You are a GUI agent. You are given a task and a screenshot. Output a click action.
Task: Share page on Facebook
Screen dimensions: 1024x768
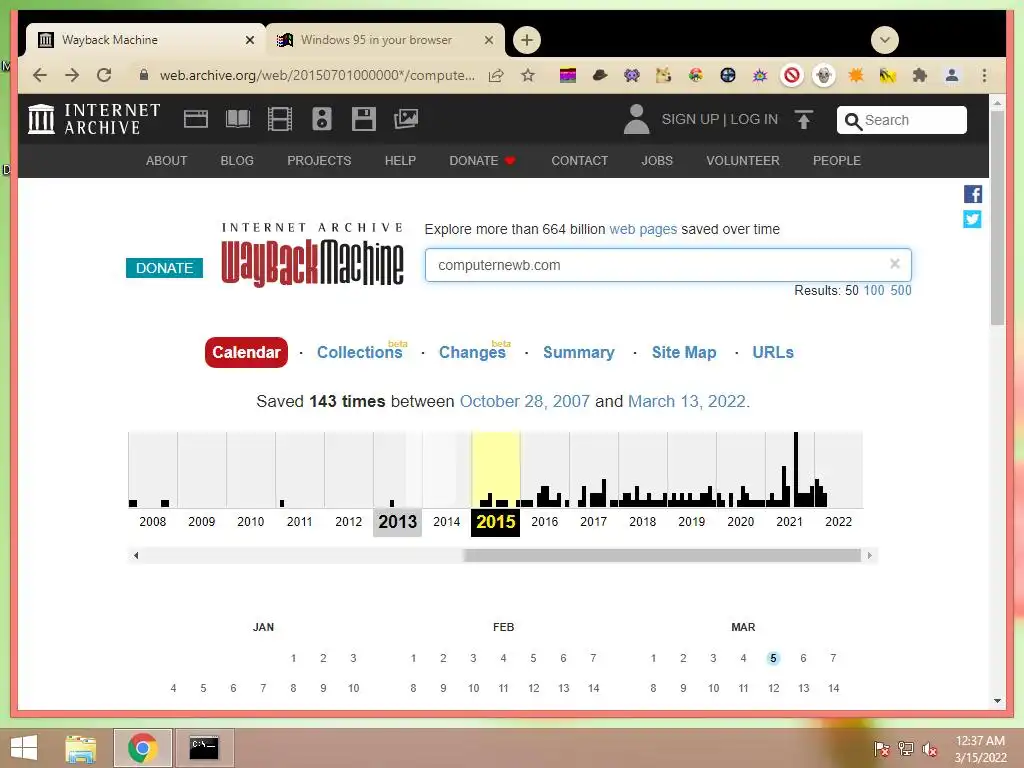tap(972, 194)
